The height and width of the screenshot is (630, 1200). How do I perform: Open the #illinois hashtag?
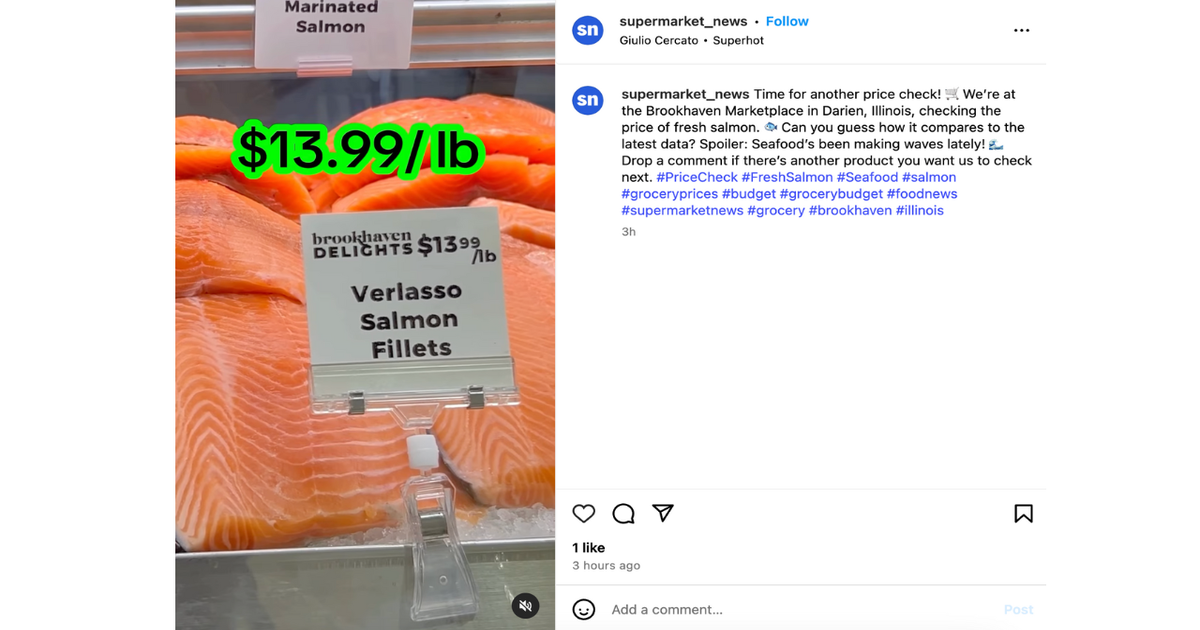point(920,210)
